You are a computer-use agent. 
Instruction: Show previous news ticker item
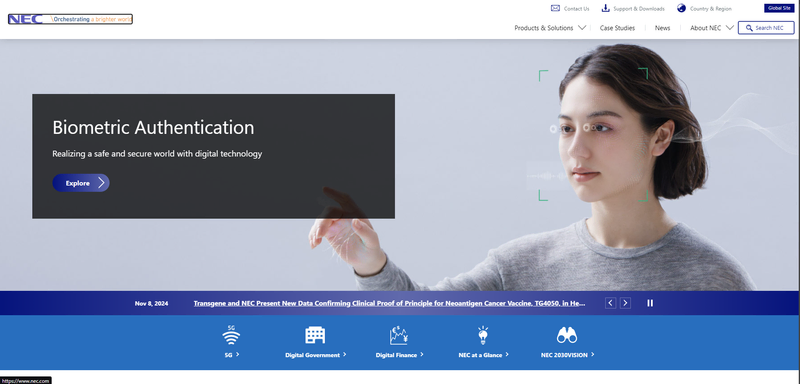pyautogui.click(x=610, y=303)
